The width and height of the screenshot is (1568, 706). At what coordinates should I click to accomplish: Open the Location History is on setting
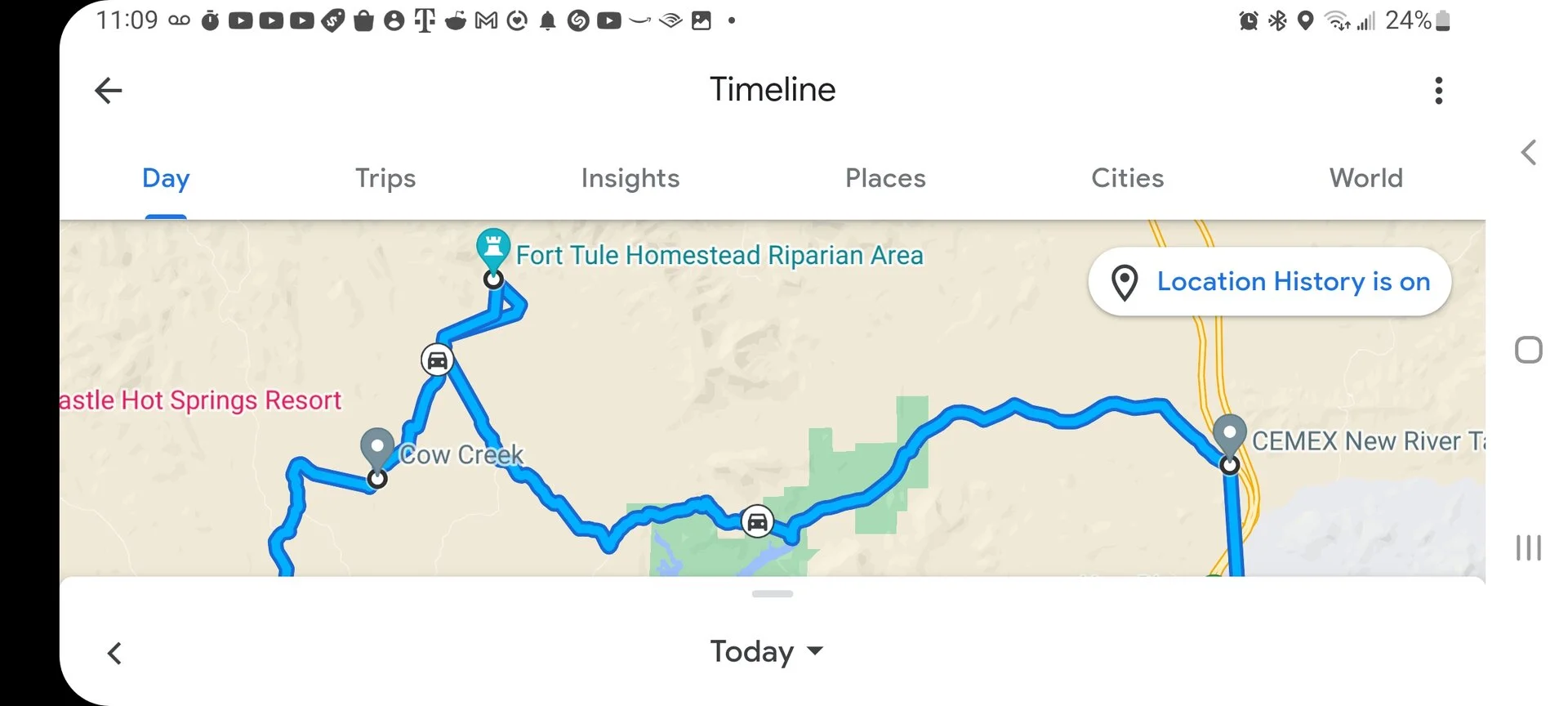point(1270,282)
